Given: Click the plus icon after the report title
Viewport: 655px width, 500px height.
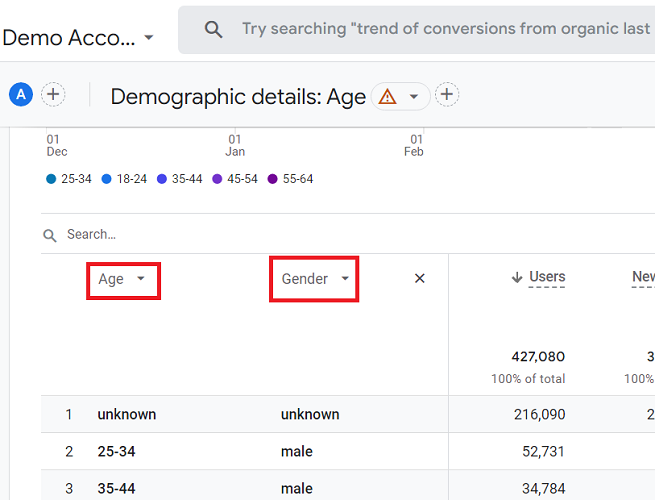Looking at the screenshot, I should (447, 95).
